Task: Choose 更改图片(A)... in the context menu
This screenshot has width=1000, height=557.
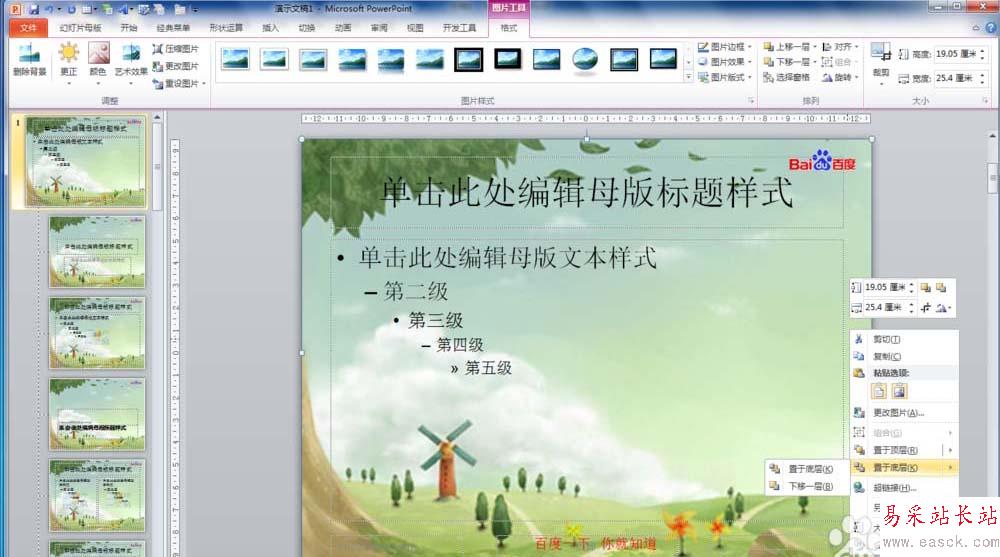Action: click(904, 413)
